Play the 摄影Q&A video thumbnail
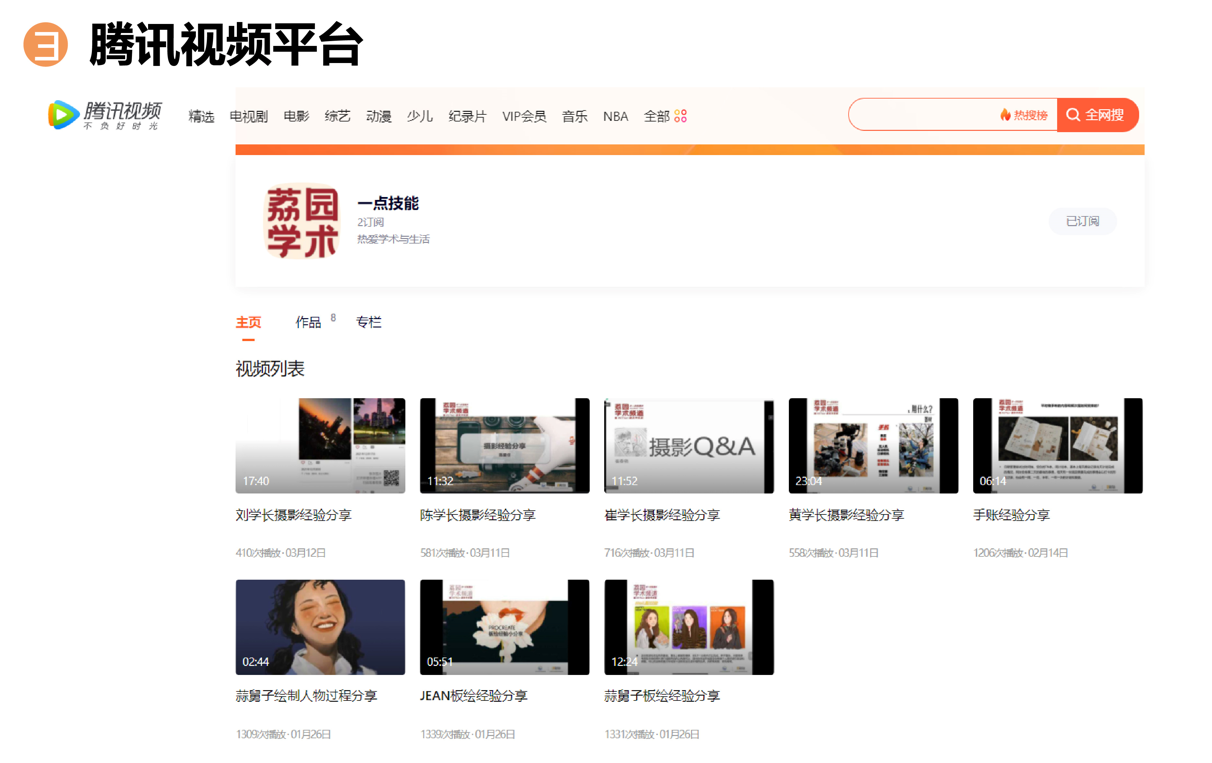This screenshot has height=763, width=1212. click(688, 445)
